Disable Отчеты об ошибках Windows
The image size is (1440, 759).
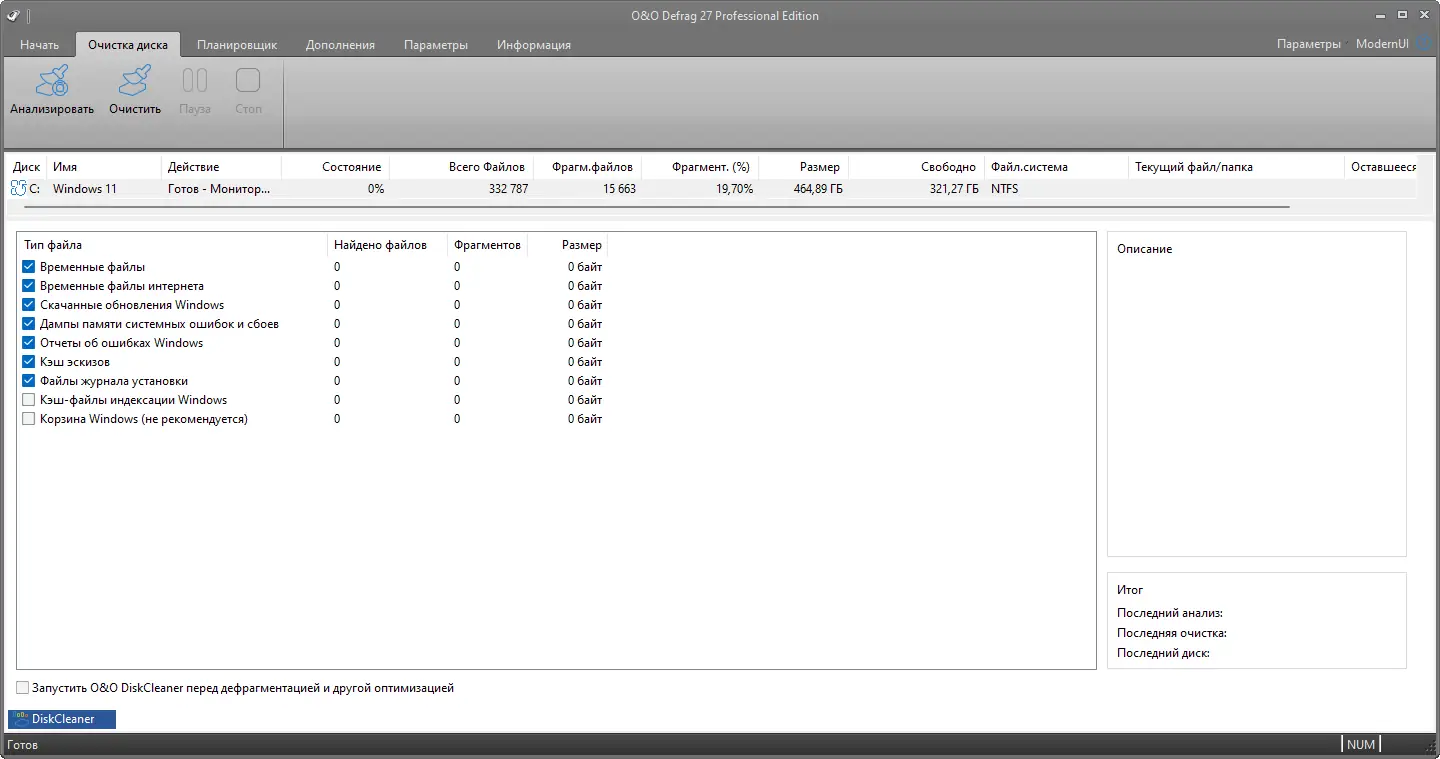point(28,343)
